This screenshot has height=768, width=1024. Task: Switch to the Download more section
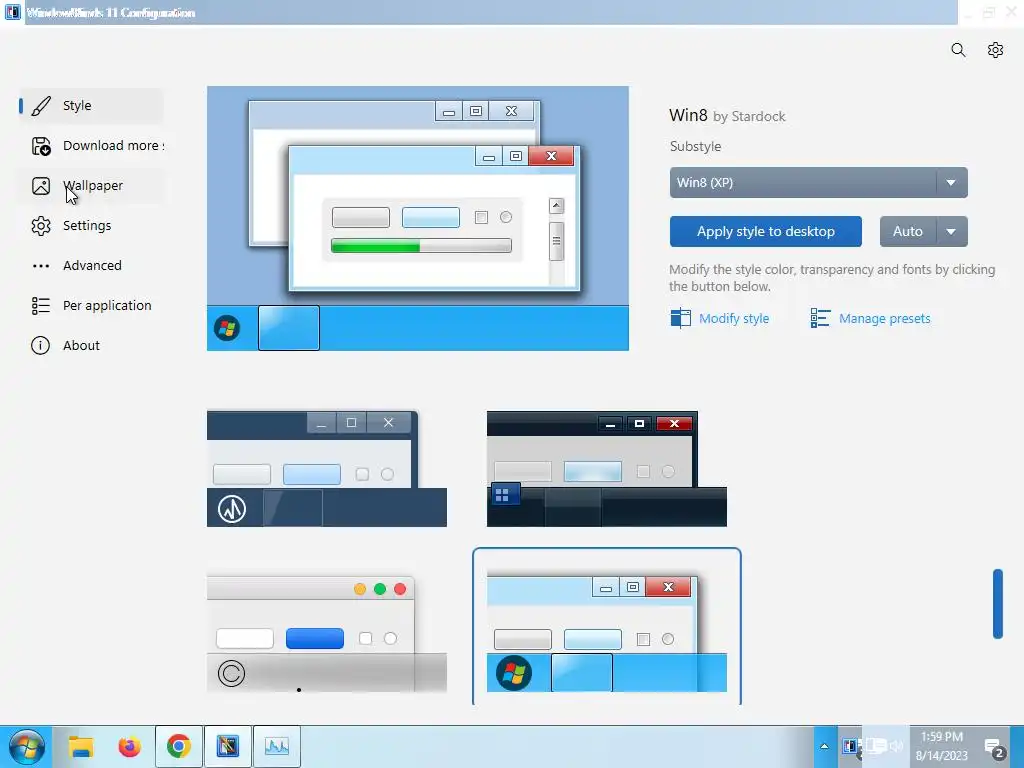pos(91,146)
